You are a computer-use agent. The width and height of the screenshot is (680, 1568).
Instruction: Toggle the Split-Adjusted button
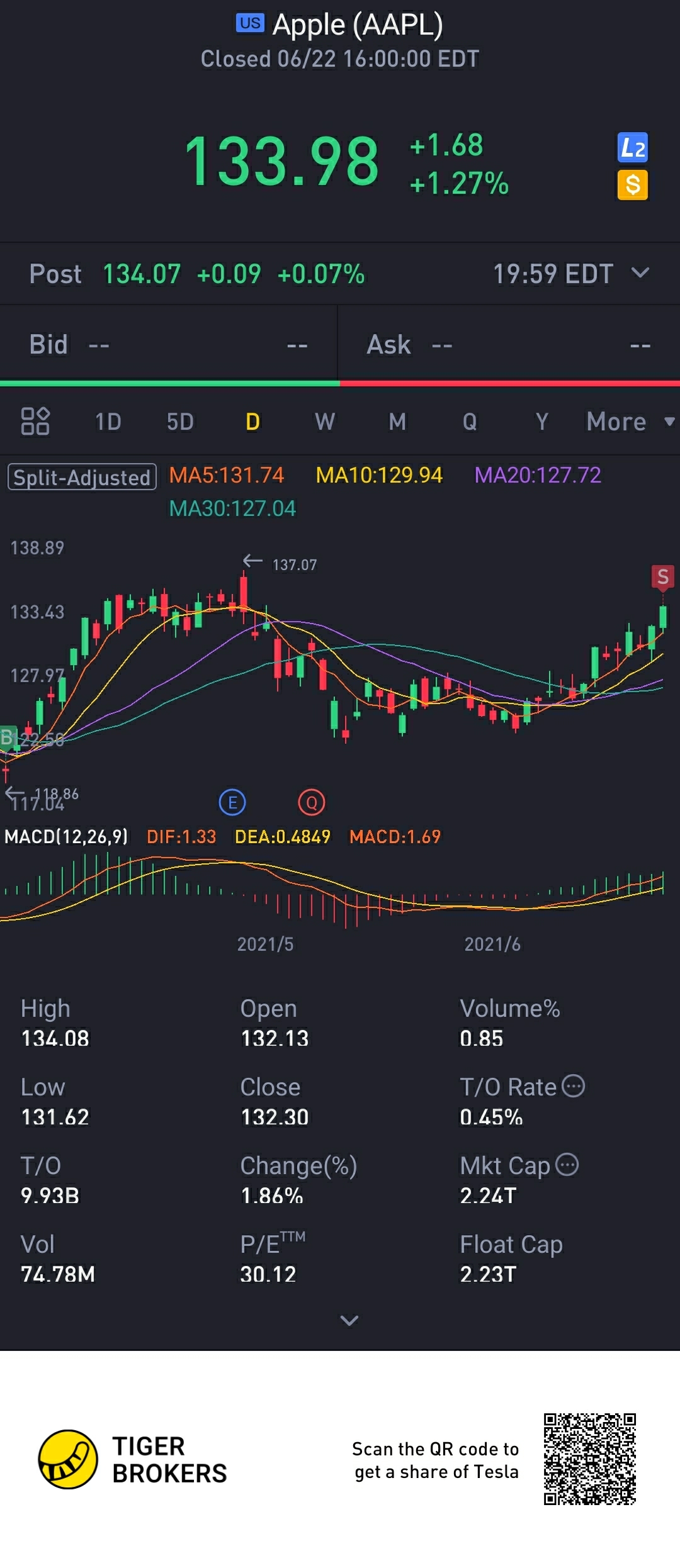pyautogui.click(x=82, y=477)
